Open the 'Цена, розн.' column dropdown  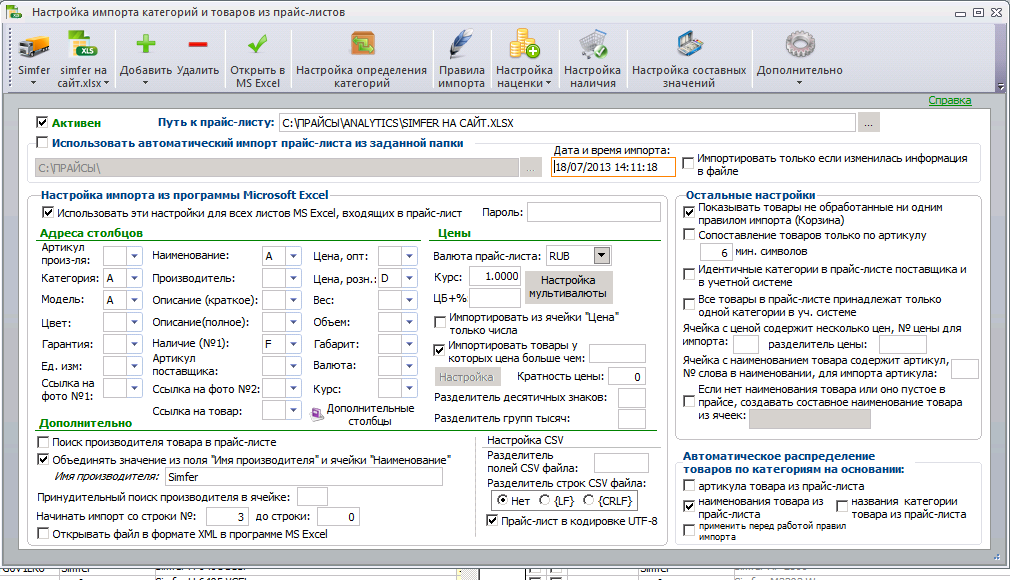point(410,278)
